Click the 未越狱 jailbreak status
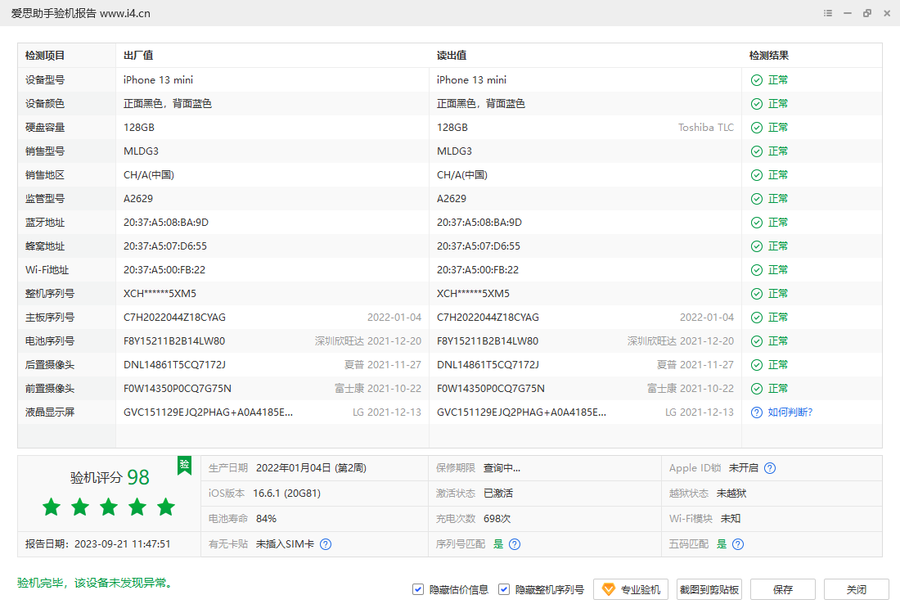Viewport: 900px width, 613px height. (732, 493)
